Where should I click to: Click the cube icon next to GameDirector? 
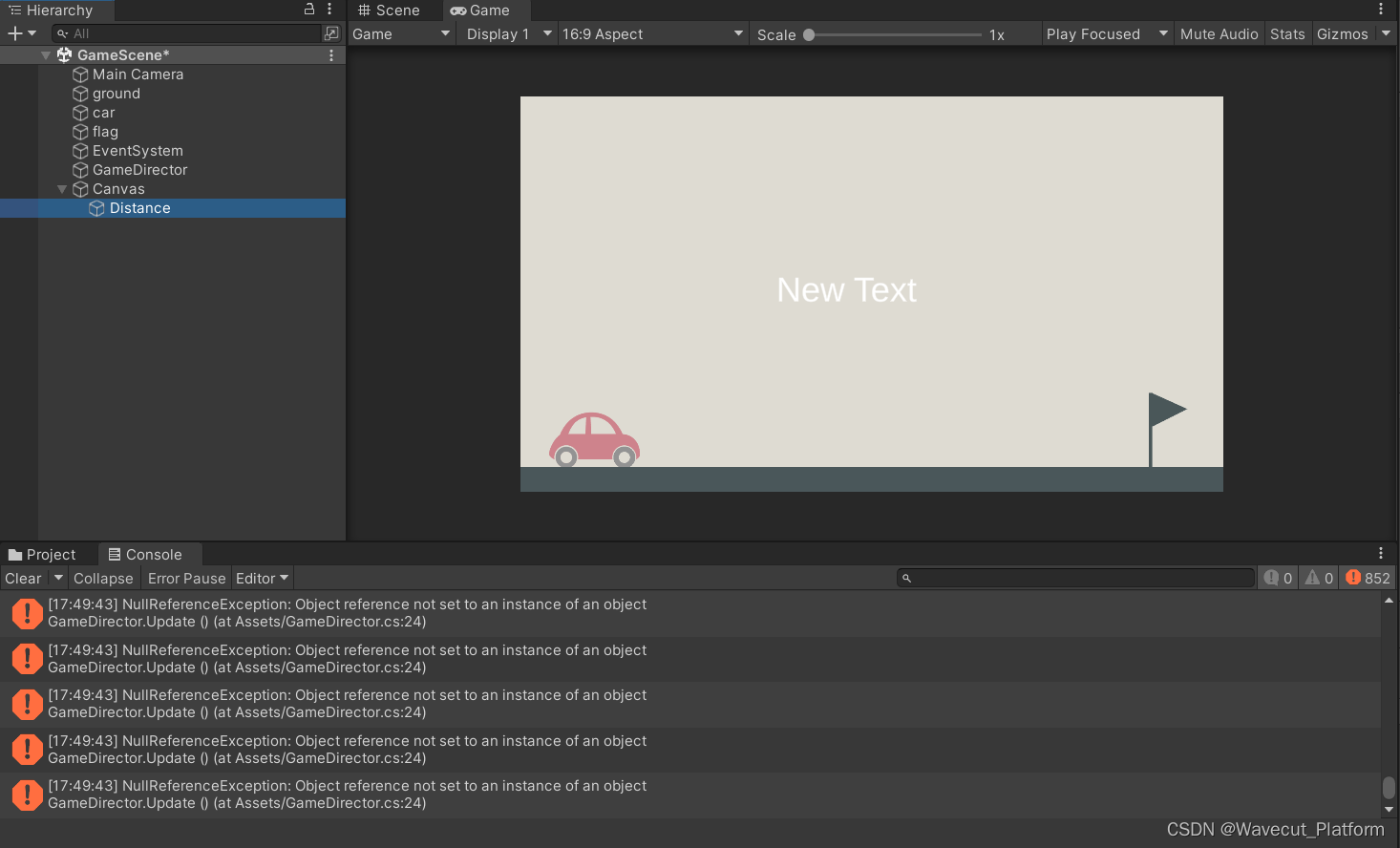[x=81, y=170]
